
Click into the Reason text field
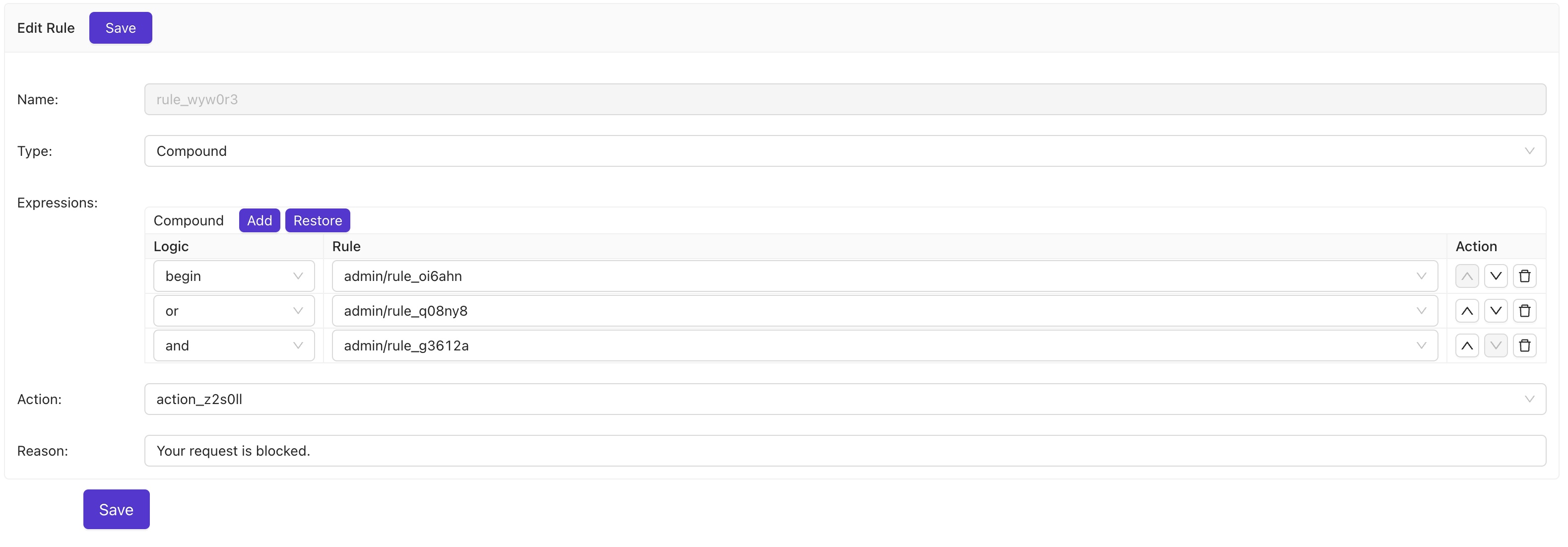(x=844, y=451)
